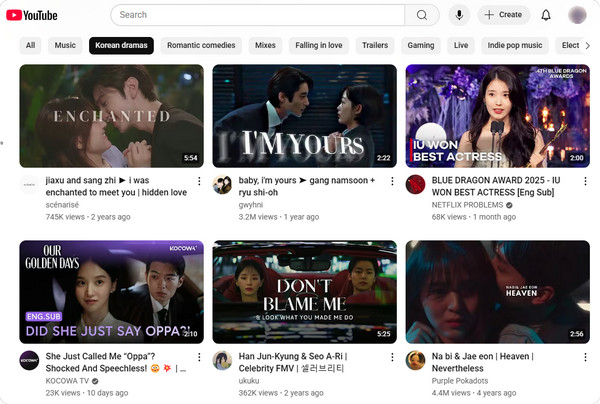The width and height of the screenshot is (600, 404).
Task: Click NETFLIX PROBLEMS channel avatar
Action: click(x=416, y=185)
